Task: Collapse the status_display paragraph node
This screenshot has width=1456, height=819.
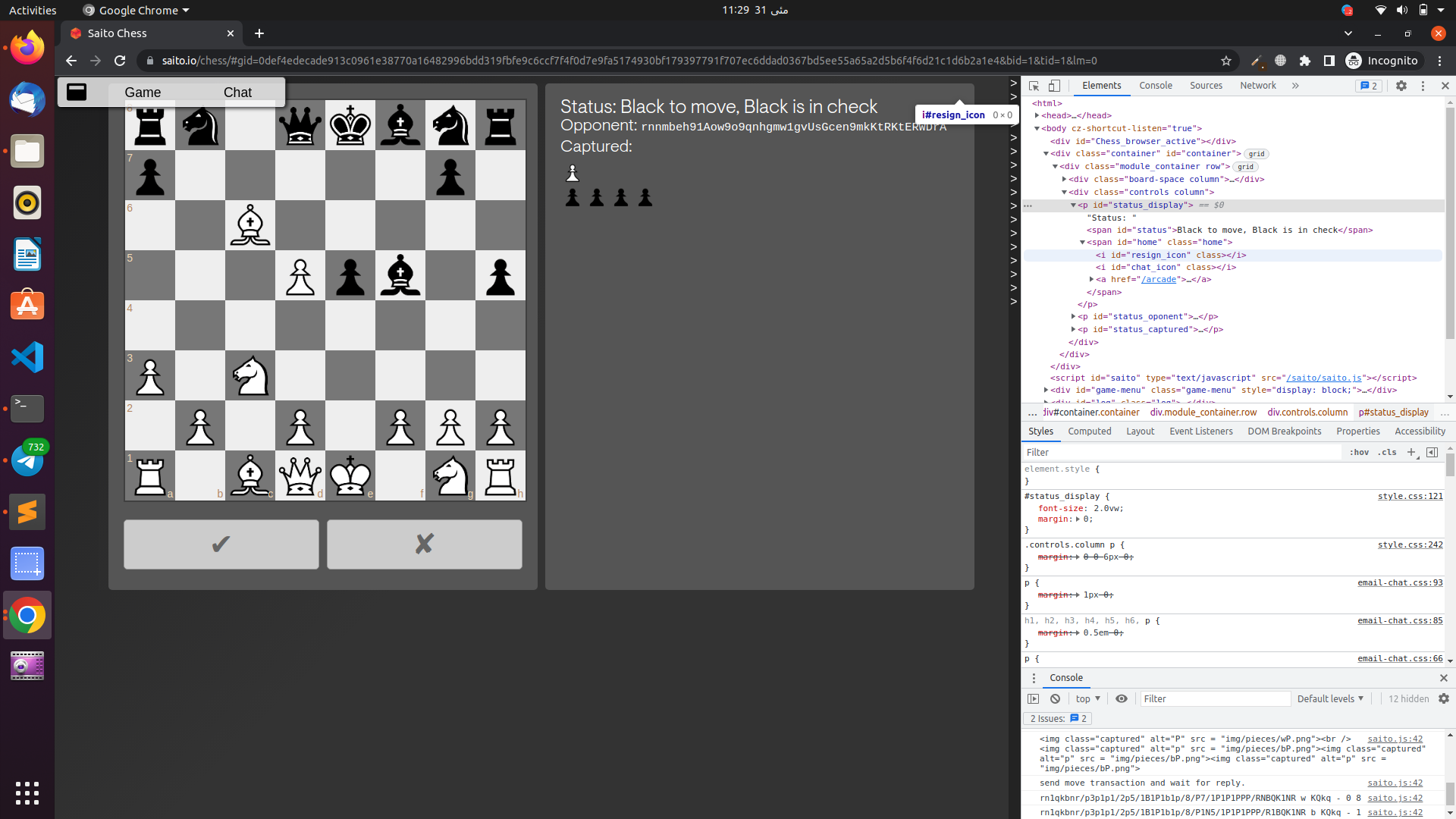Action: pyautogui.click(x=1073, y=205)
